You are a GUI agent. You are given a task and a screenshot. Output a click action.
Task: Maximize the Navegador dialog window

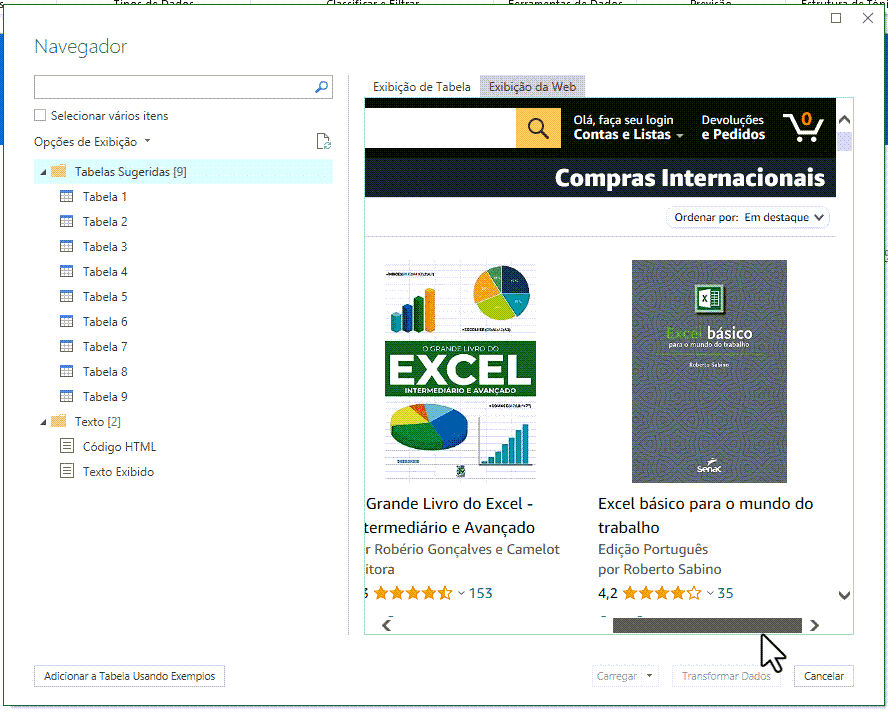tap(836, 18)
